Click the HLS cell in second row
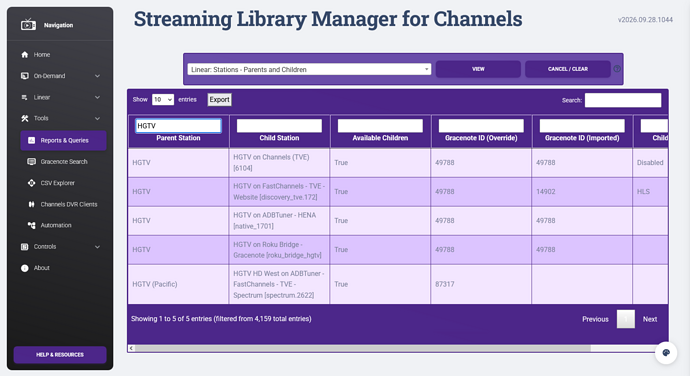Image resolution: width=690 pixels, height=376 pixels. coord(650,192)
